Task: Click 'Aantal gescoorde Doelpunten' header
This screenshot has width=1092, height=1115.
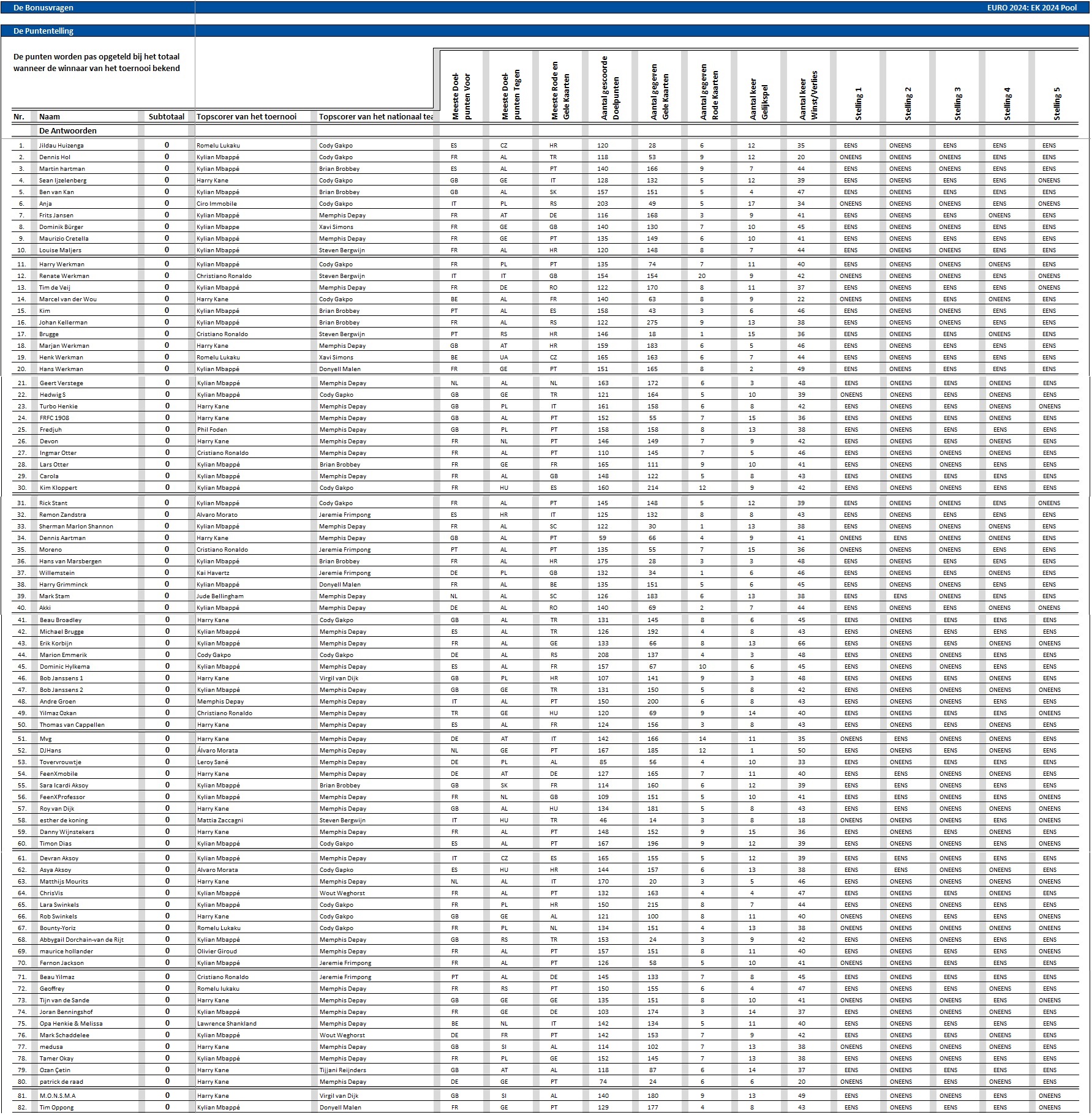Action: (609, 89)
